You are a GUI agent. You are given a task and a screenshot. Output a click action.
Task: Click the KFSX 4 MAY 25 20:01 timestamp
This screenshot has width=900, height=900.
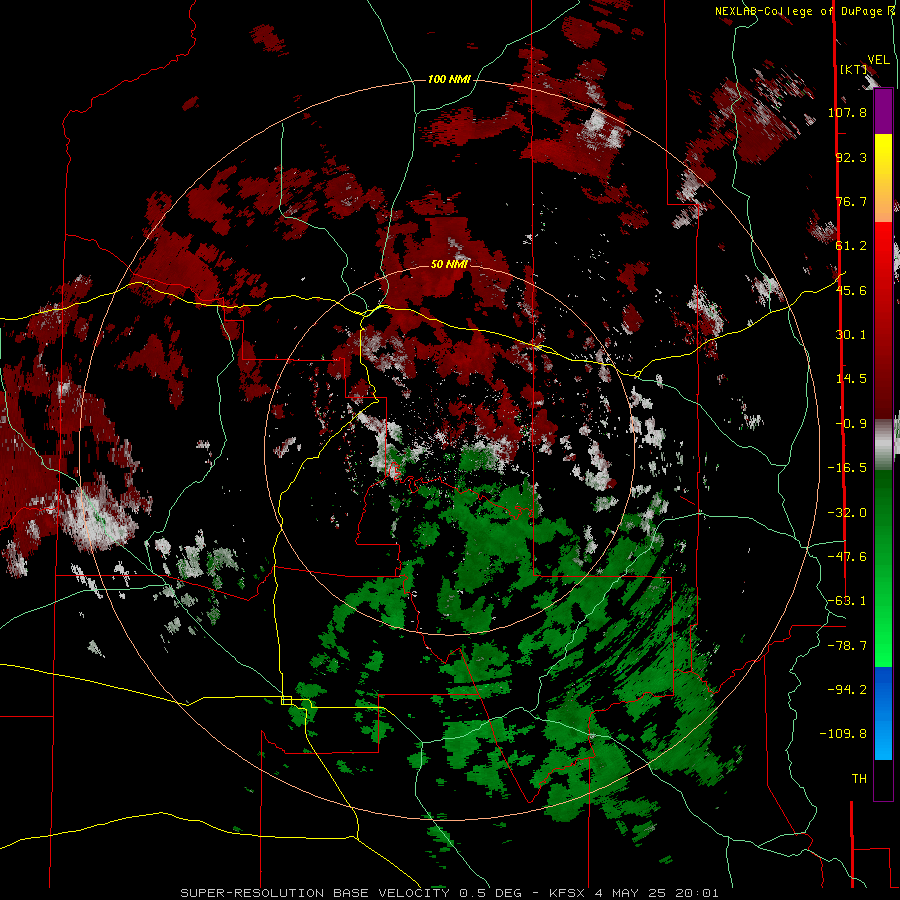coord(634,893)
